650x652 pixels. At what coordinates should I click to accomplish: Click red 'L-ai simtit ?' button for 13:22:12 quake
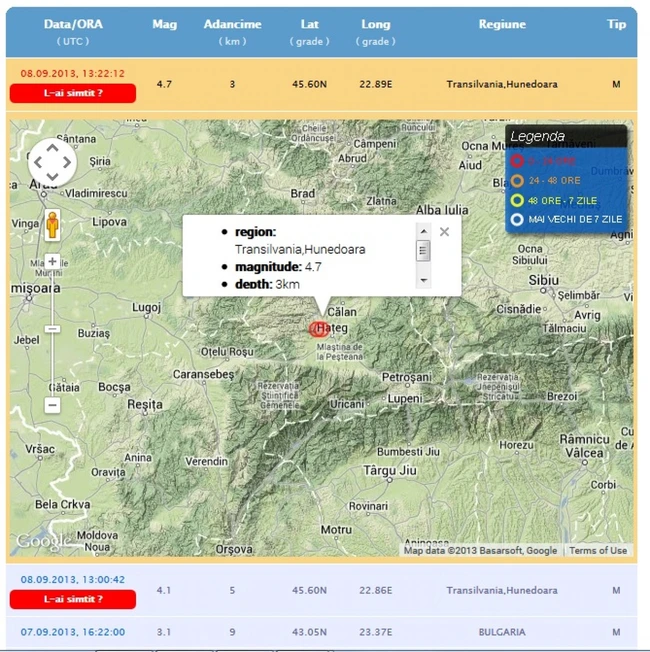(x=72, y=94)
